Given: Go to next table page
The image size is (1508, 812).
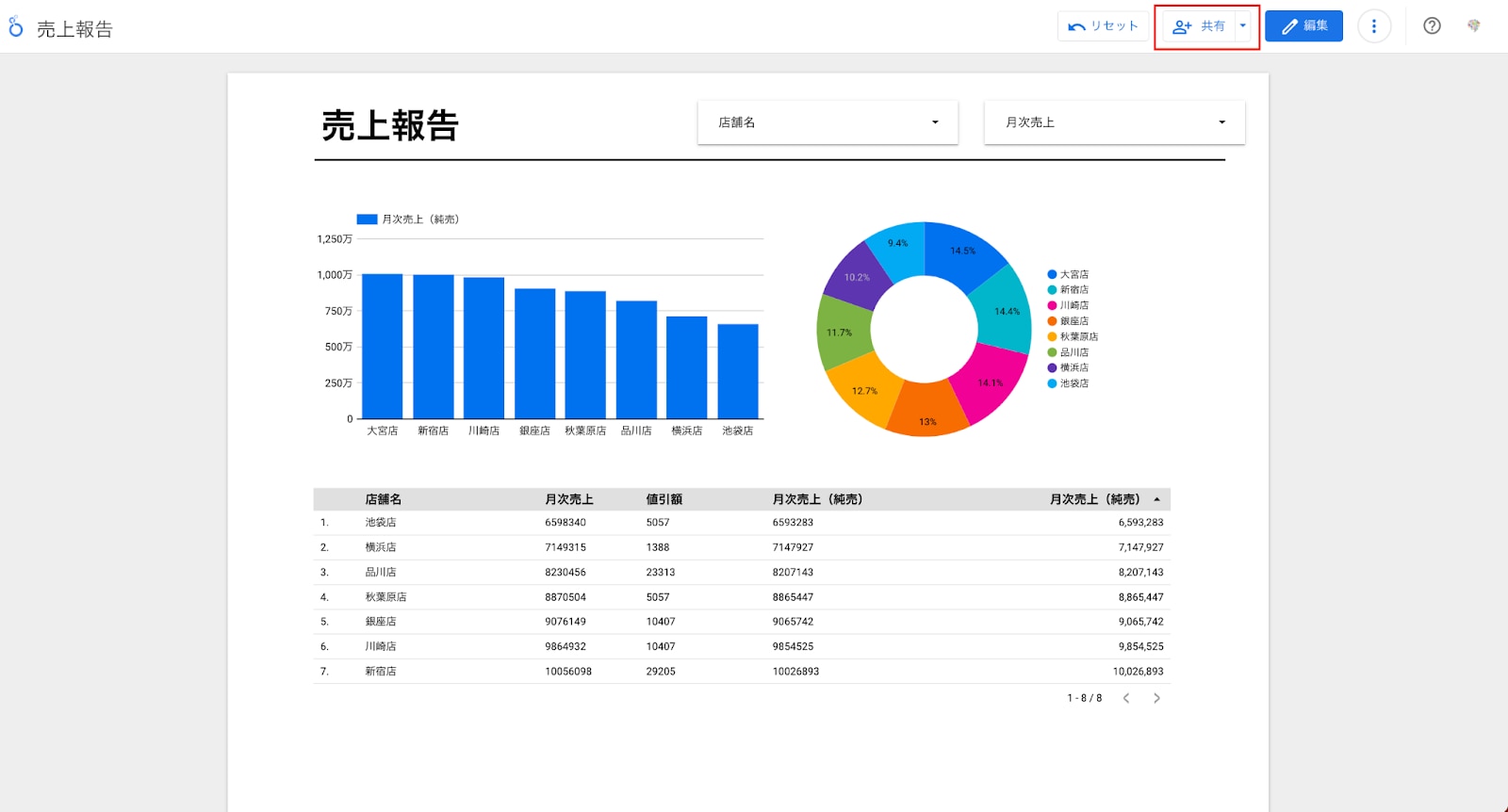Looking at the screenshot, I should (1156, 698).
